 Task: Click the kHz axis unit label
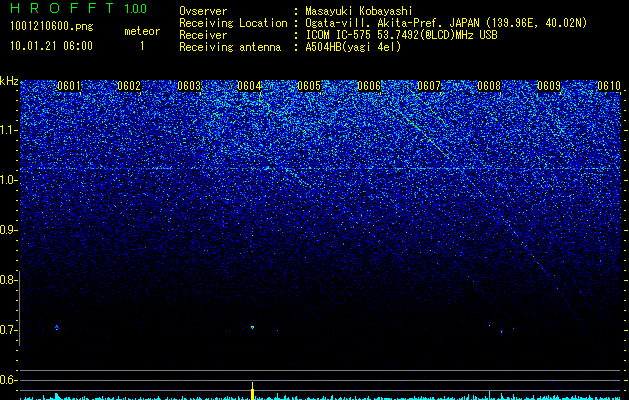click(9, 81)
